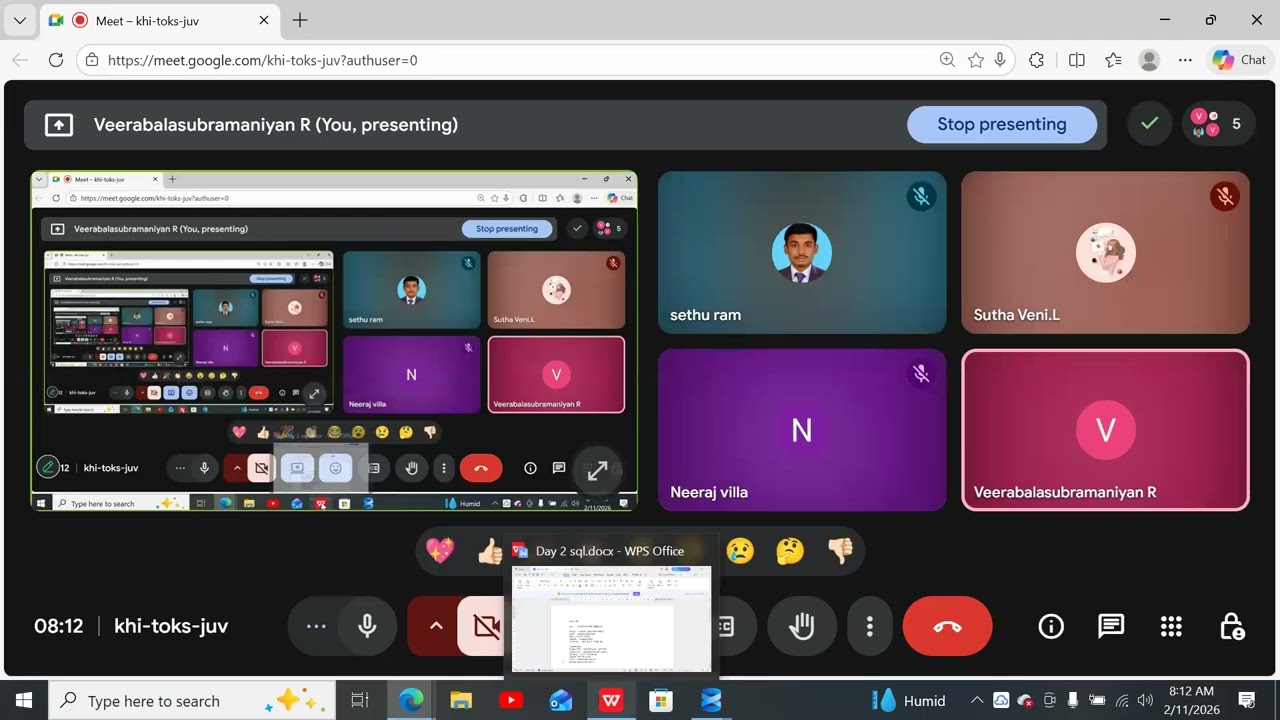Click the green checkmark status icon
The height and width of the screenshot is (720, 1280).
(1150, 125)
